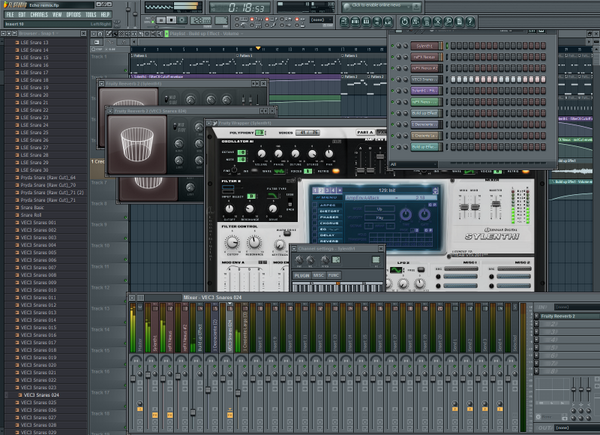Open the VIEW menu
Viewport: 600px width, 435px height.
57,15
